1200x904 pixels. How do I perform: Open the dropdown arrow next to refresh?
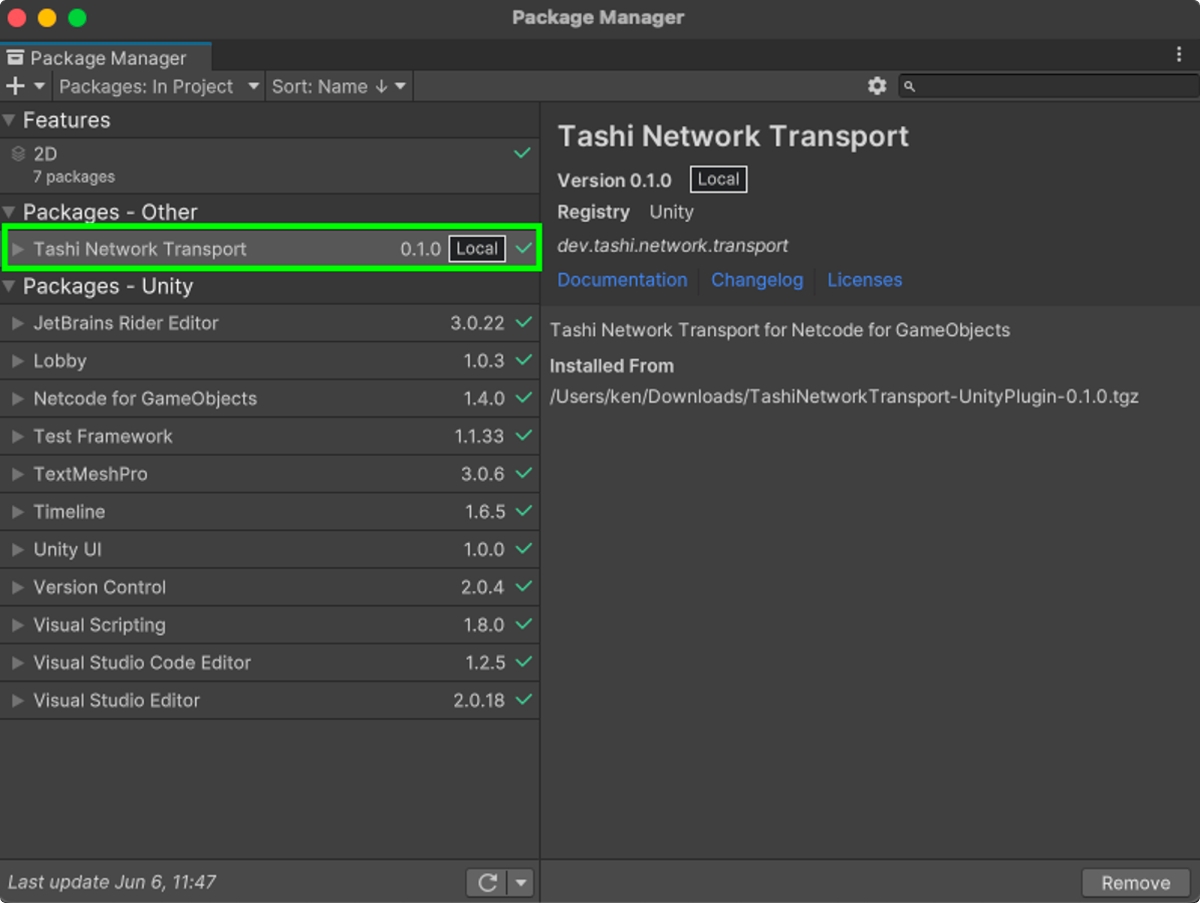coord(521,882)
